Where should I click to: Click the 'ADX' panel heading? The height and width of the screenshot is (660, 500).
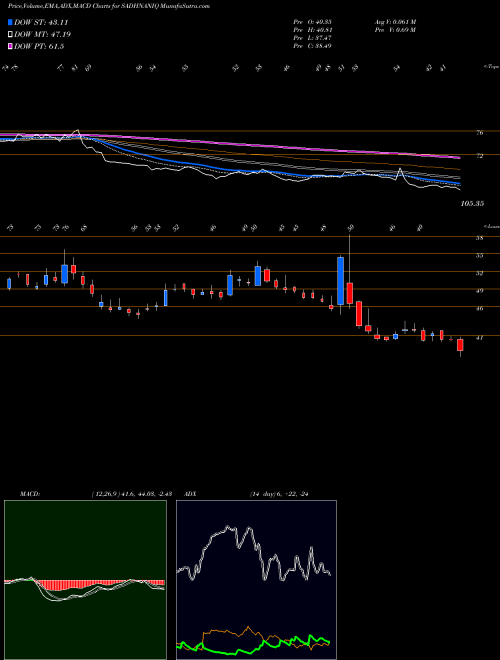[x=191, y=494]
